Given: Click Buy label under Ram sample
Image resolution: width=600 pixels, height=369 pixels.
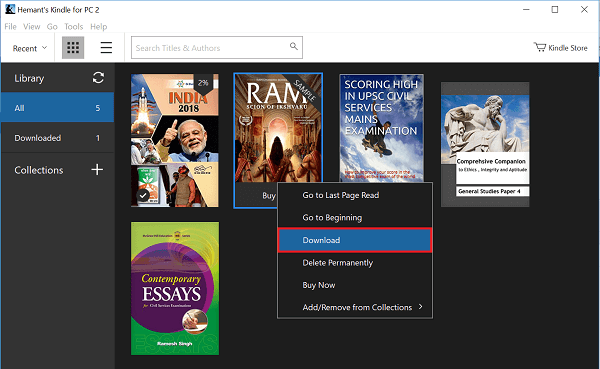Looking at the screenshot, I should [x=269, y=196].
